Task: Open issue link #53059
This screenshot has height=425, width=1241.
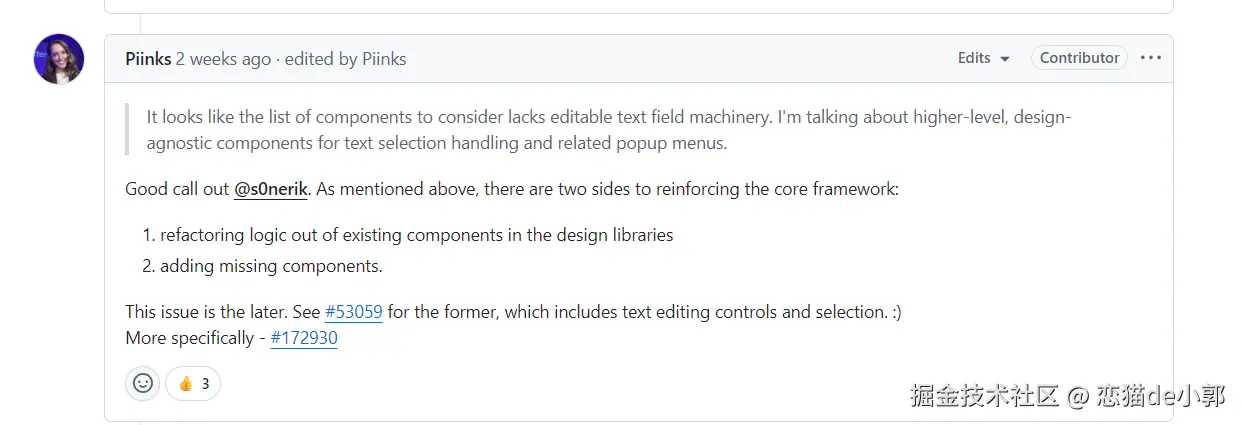Action: [x=354, y=312]
